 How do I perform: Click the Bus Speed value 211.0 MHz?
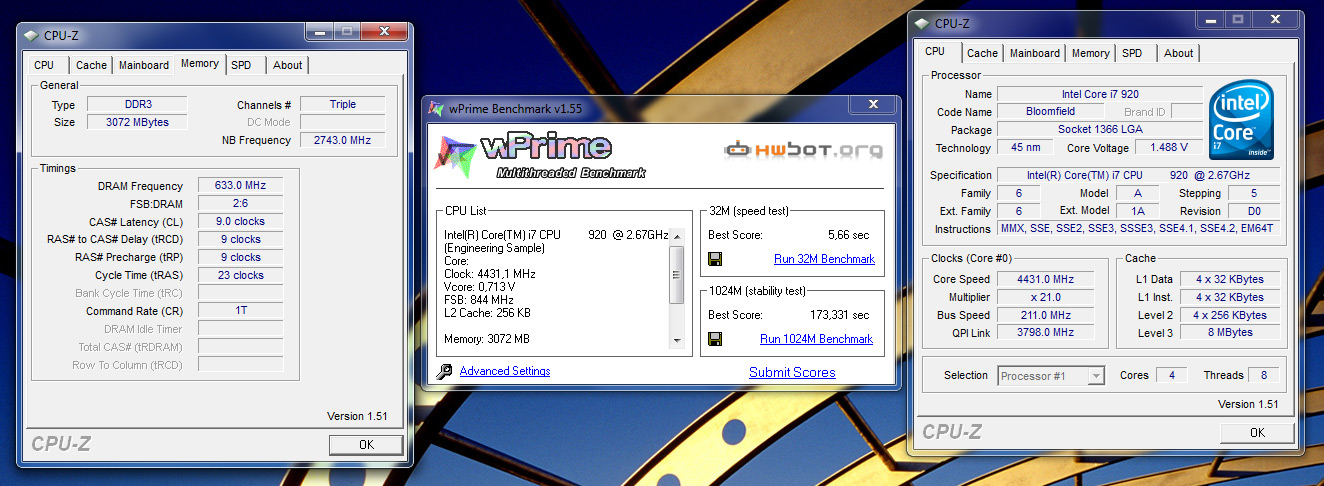1046,315
